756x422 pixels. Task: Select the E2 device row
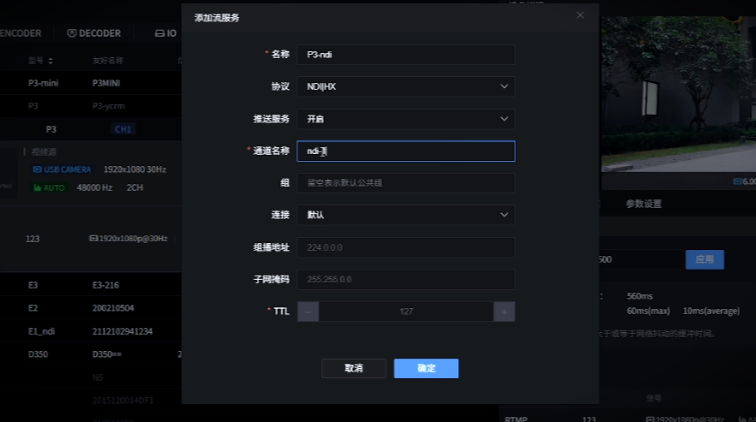pos(91,308)
